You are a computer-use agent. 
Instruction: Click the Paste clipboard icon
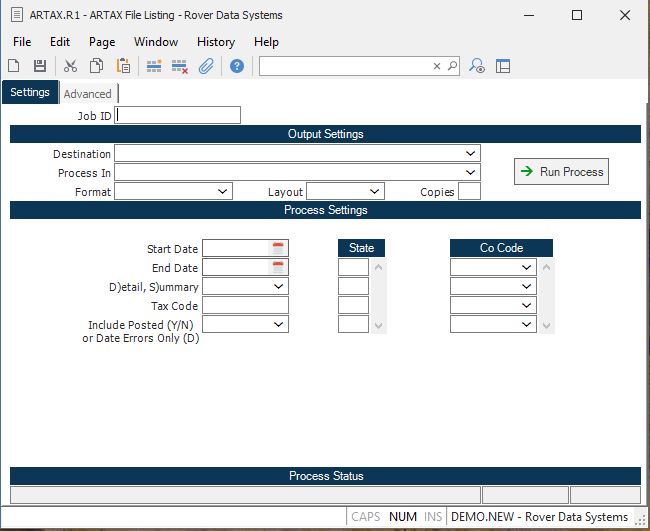pyautogui.click(x=123, y=66)
